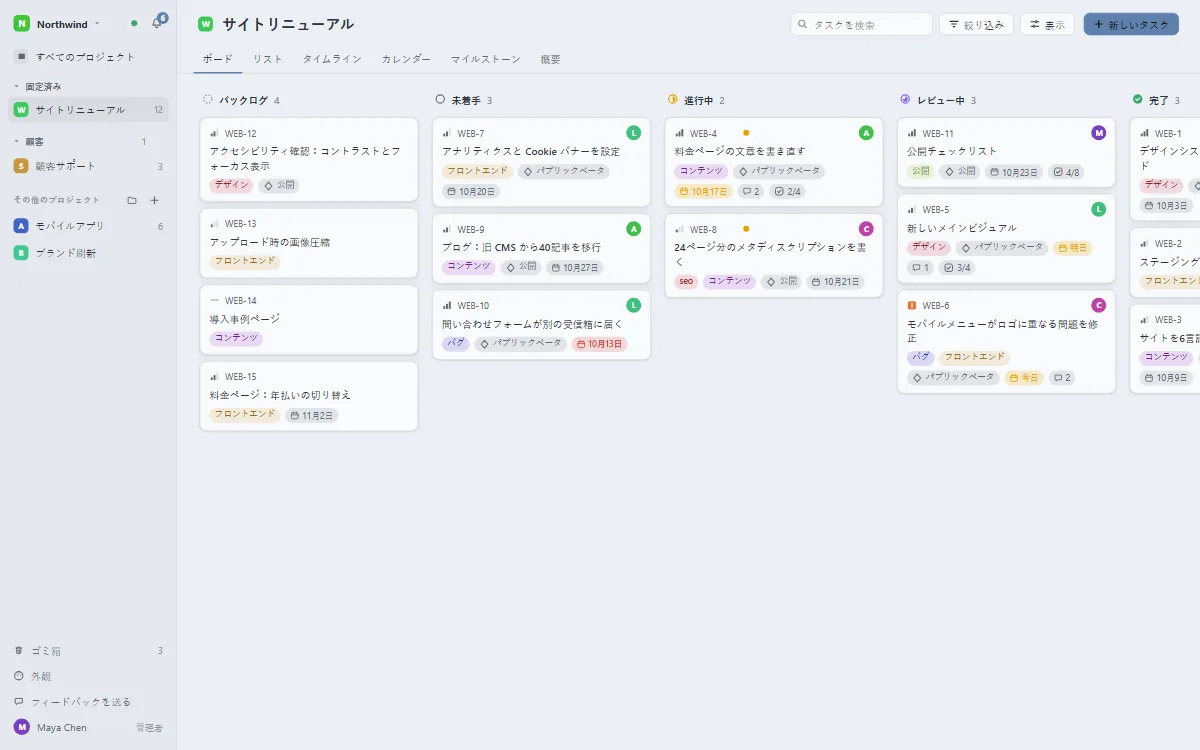Screen dimensions: 1200x750
Task: Click the red 10月13日 due date on WEB-10
Action: (600, 343)
